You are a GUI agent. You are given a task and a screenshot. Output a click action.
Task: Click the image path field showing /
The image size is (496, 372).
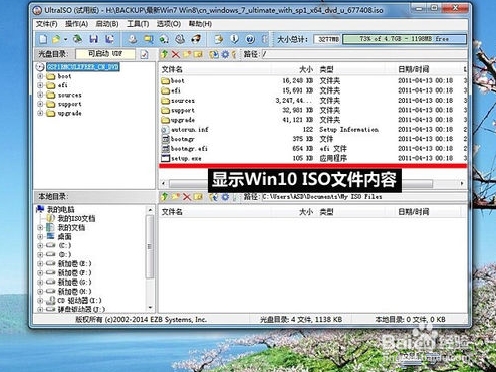coord(364,54)
